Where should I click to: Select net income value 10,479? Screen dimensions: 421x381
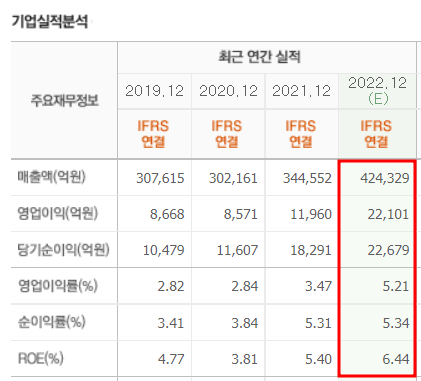[x=164, y=250]
